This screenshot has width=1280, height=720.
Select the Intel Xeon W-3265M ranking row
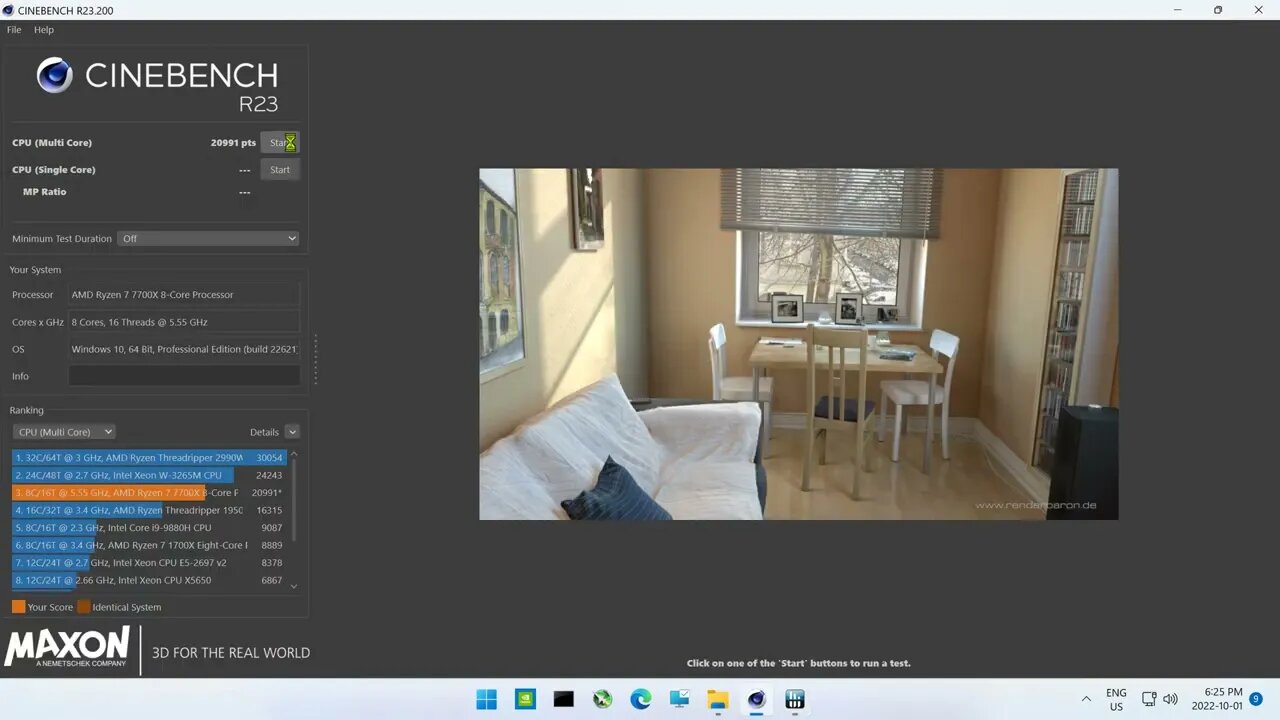pyautogui.click(x=149, y=475)
